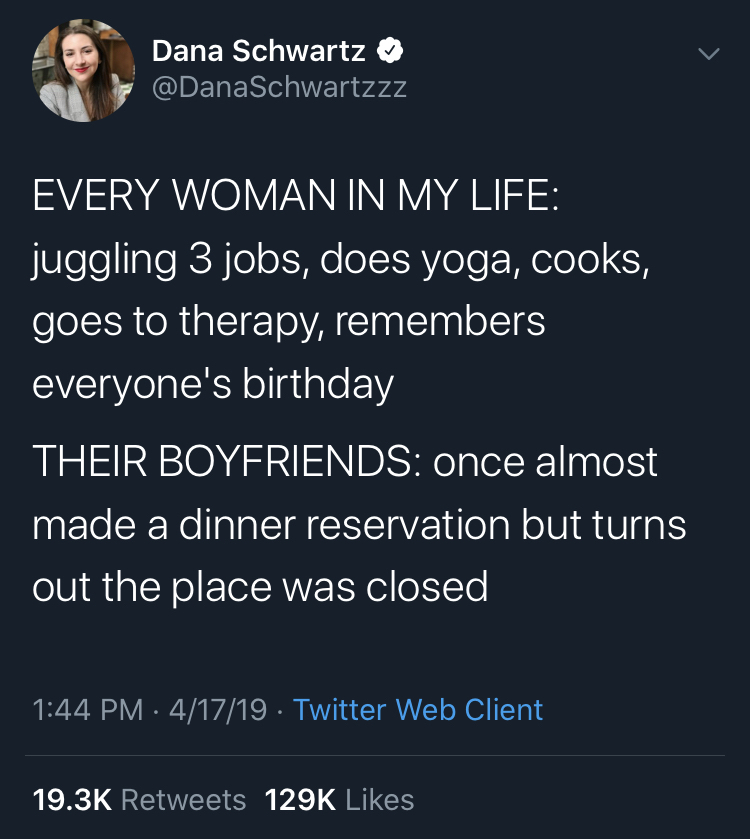Click the "everyone's birthday" text
This screenshot has height=839, width=750.
click(213, 385)
